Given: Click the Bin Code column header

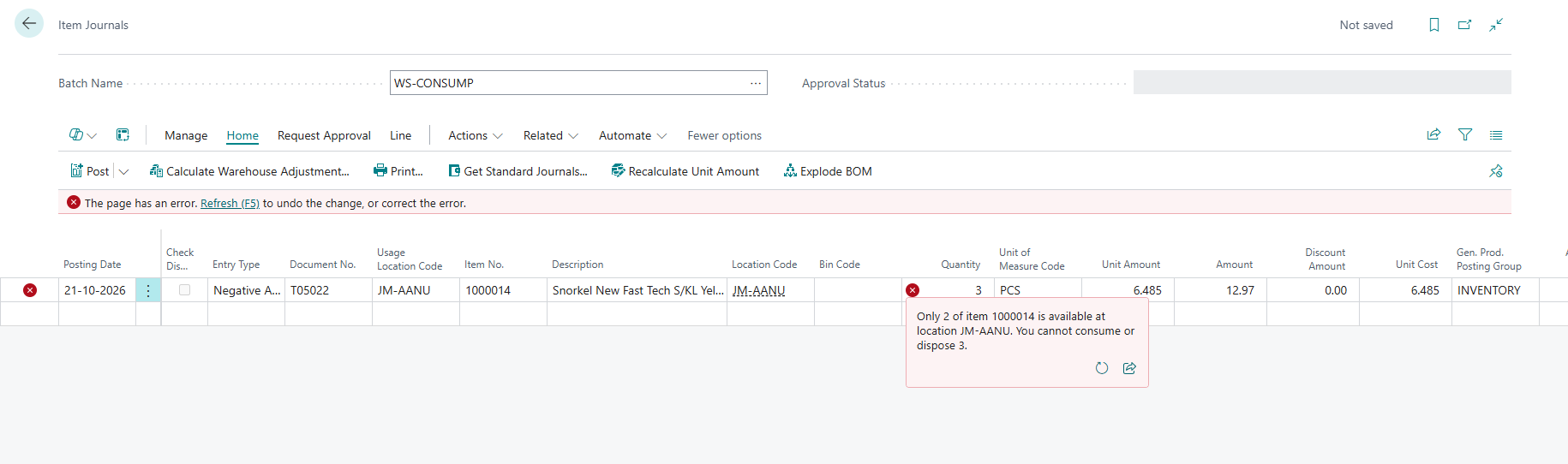Looking at the screenshot, I should point(840,265).
